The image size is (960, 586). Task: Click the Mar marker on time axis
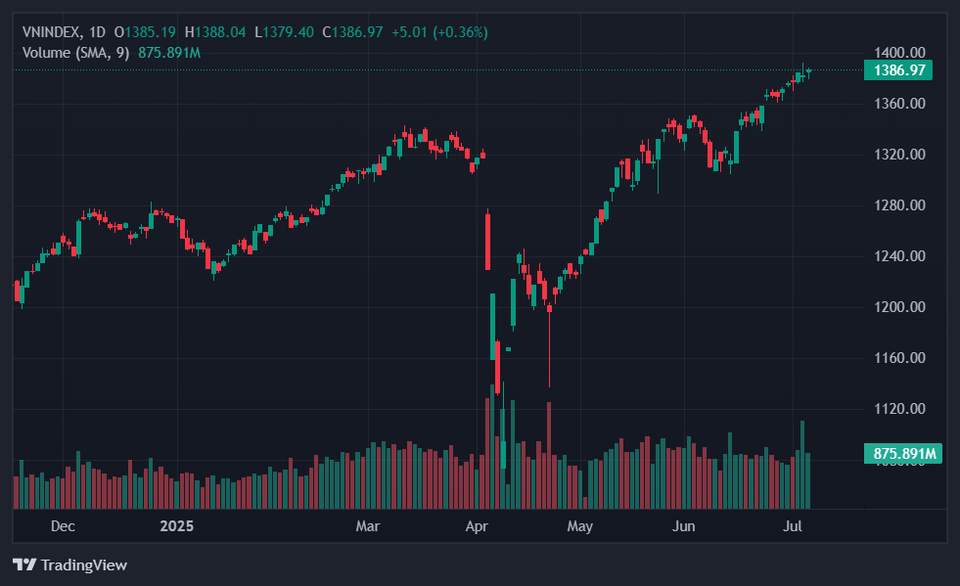tap(367, 526)
